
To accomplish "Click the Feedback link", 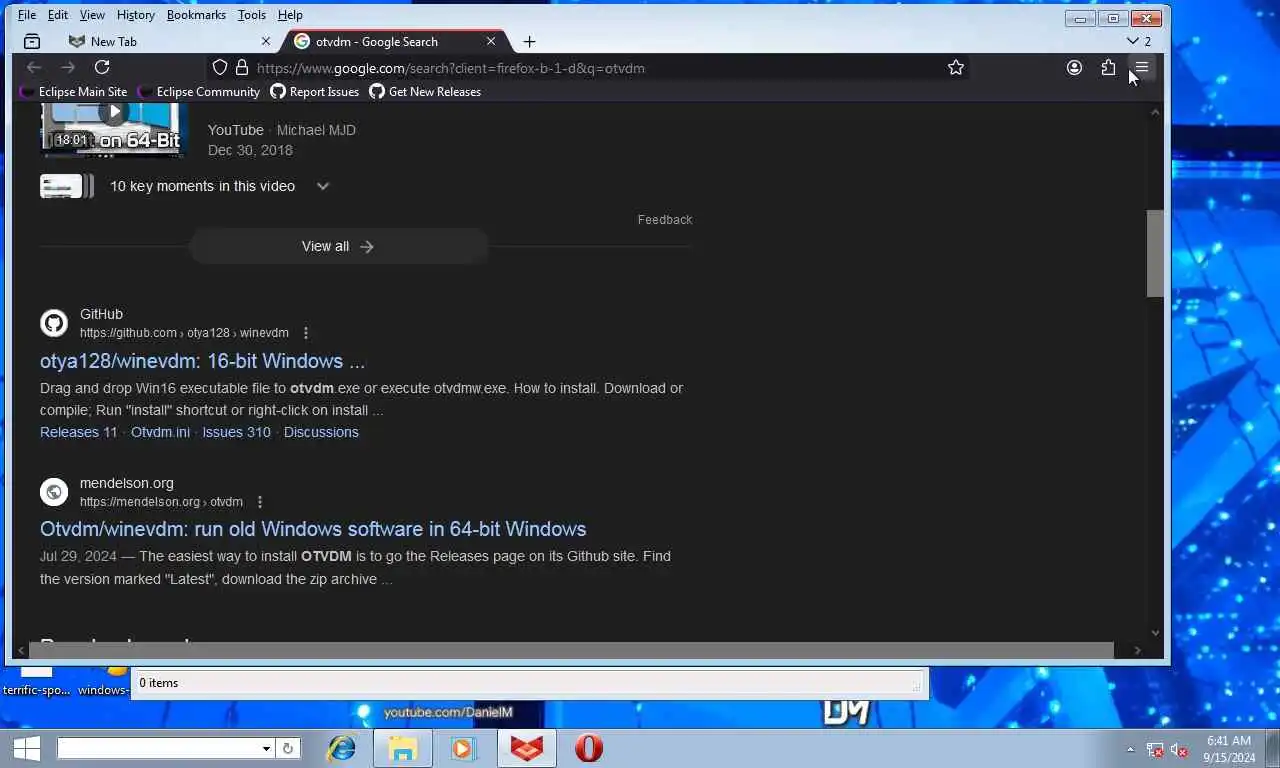I will (665, 220).
